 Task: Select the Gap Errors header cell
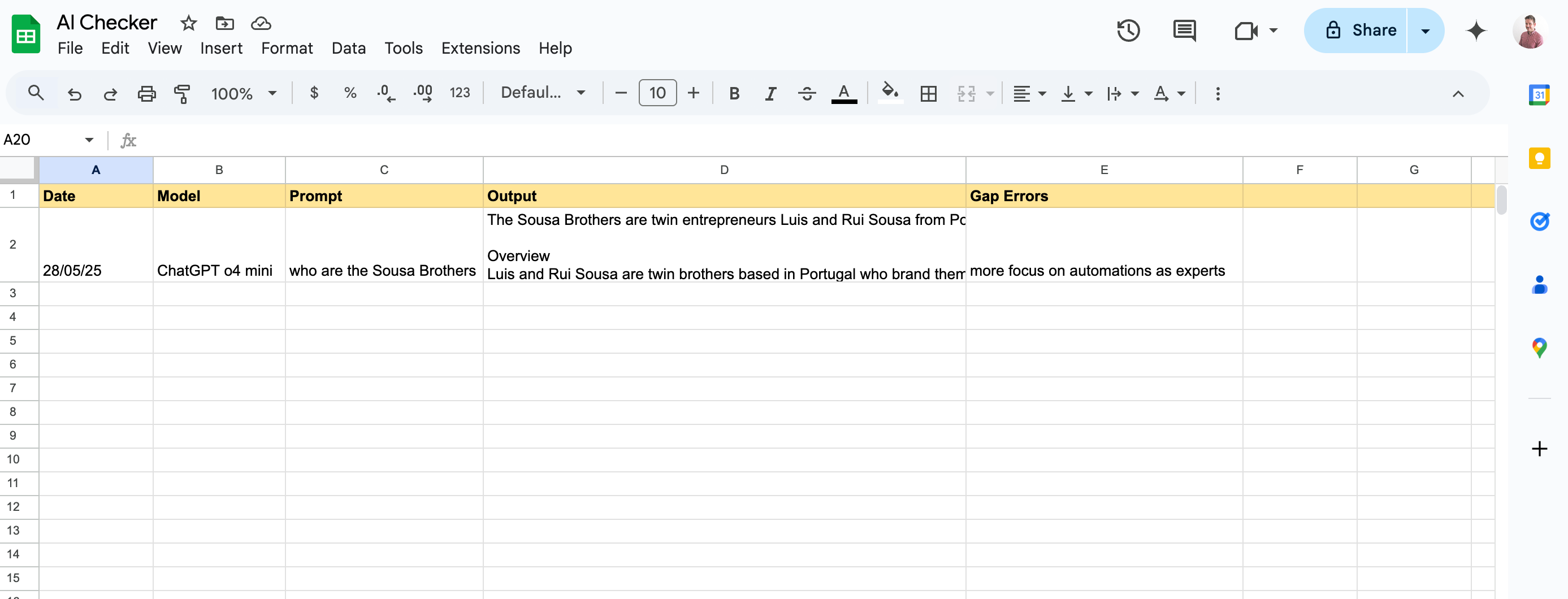coord(1103,196)
